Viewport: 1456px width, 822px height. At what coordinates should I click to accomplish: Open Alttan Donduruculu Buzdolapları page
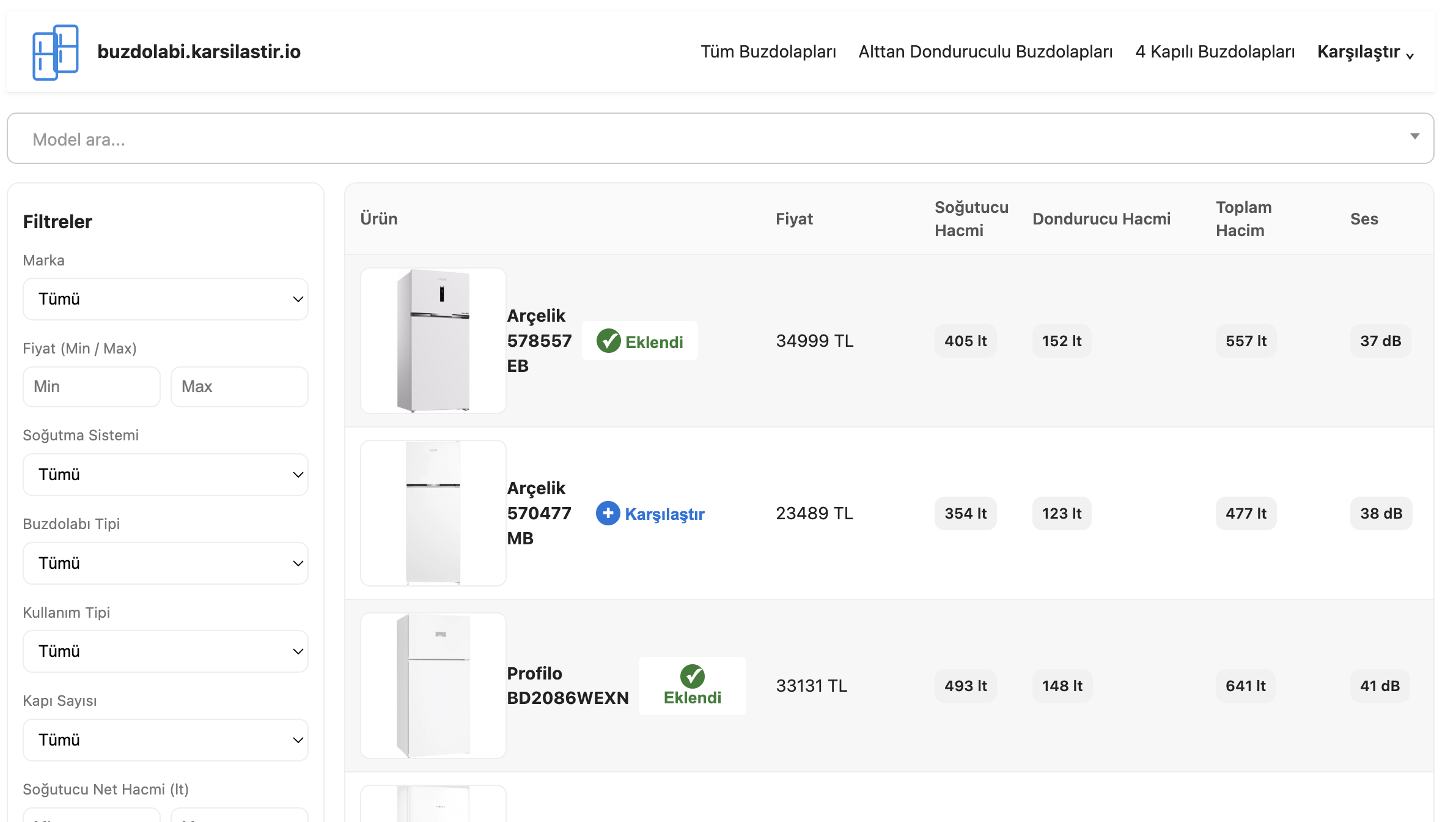985,51
